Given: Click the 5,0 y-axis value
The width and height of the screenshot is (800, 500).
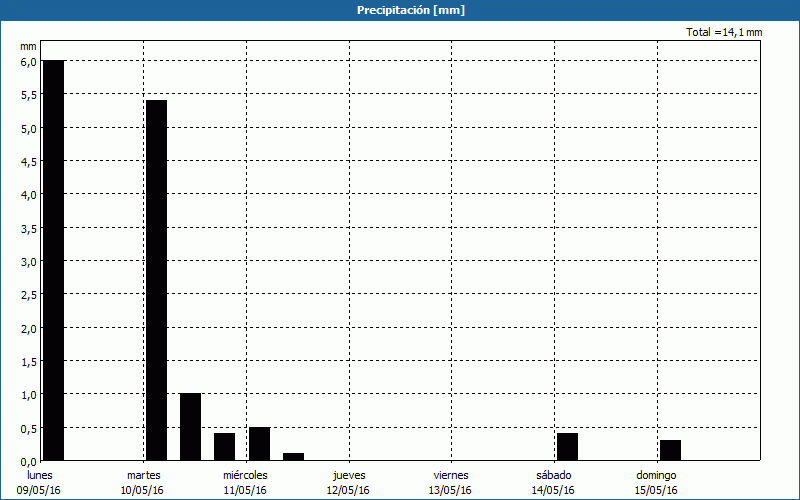Looking at the screenshot, I should (x=29, y=128).
